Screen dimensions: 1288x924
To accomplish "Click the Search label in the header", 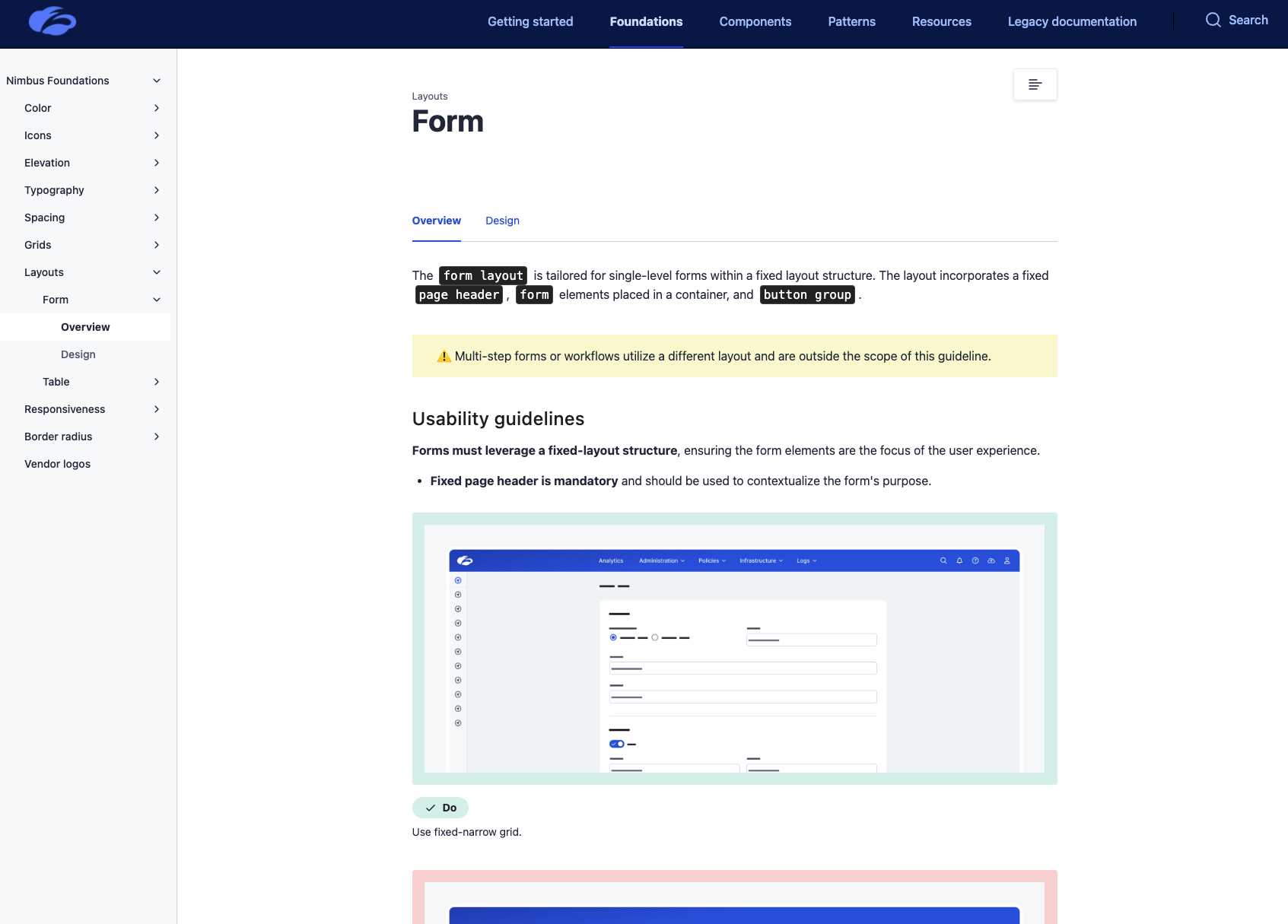I will click(1248, 21).
